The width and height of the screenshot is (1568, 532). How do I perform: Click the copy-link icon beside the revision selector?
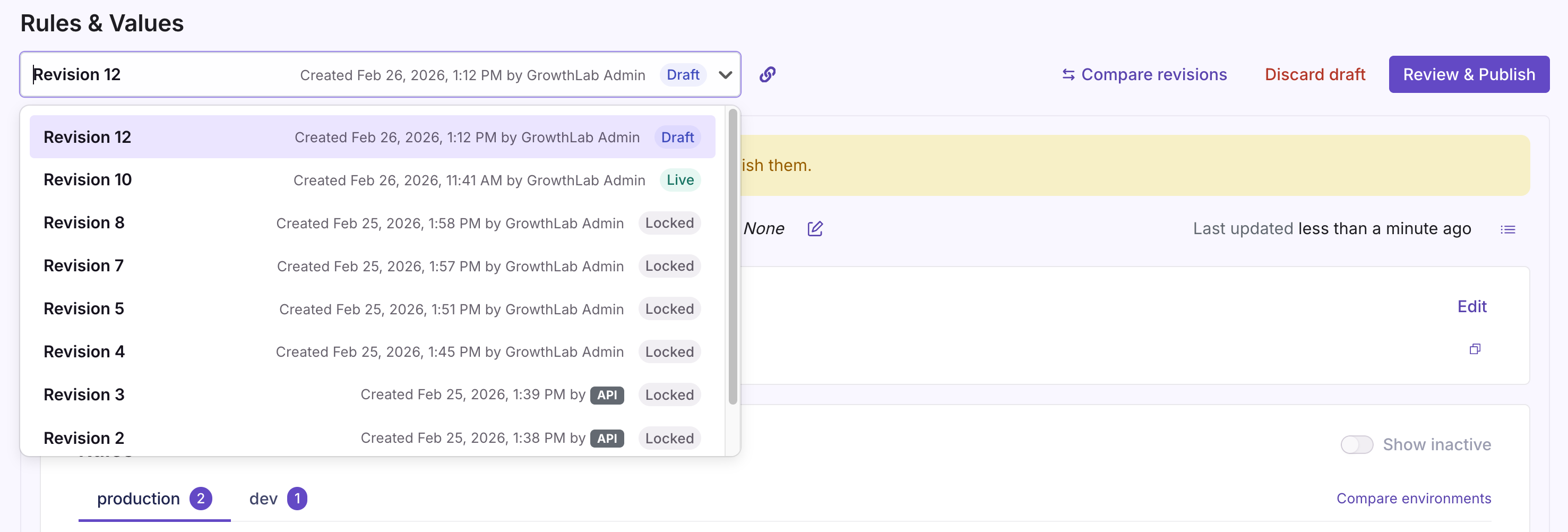[767, 74]
